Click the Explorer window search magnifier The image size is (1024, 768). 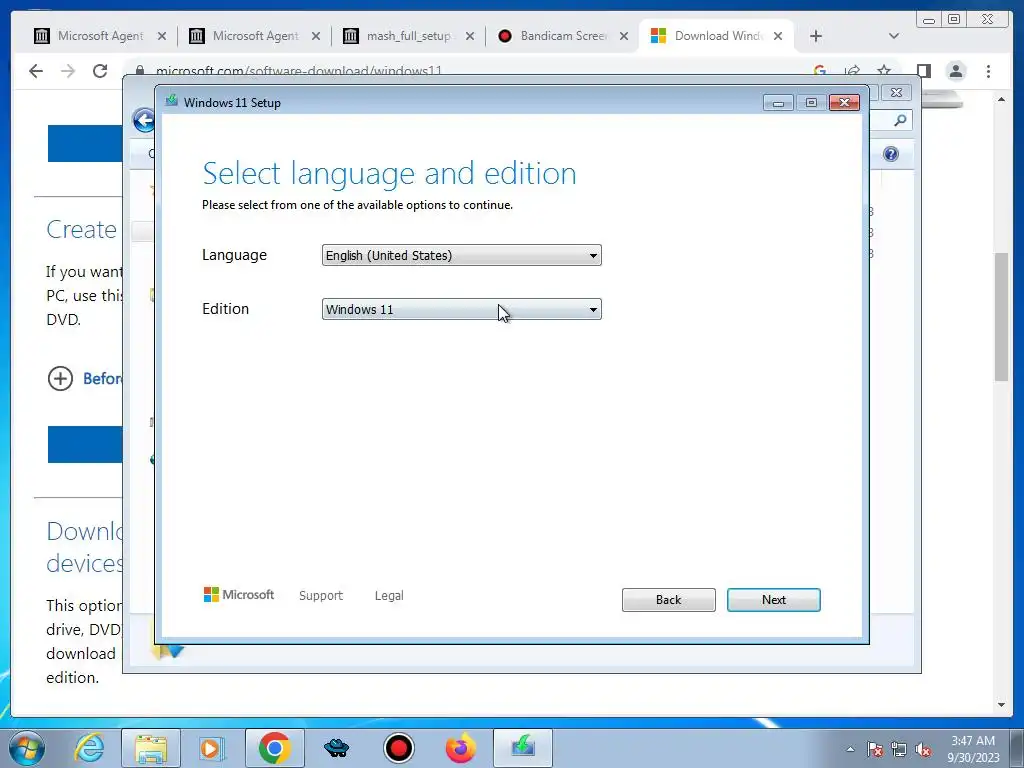(x=900, y=120)
